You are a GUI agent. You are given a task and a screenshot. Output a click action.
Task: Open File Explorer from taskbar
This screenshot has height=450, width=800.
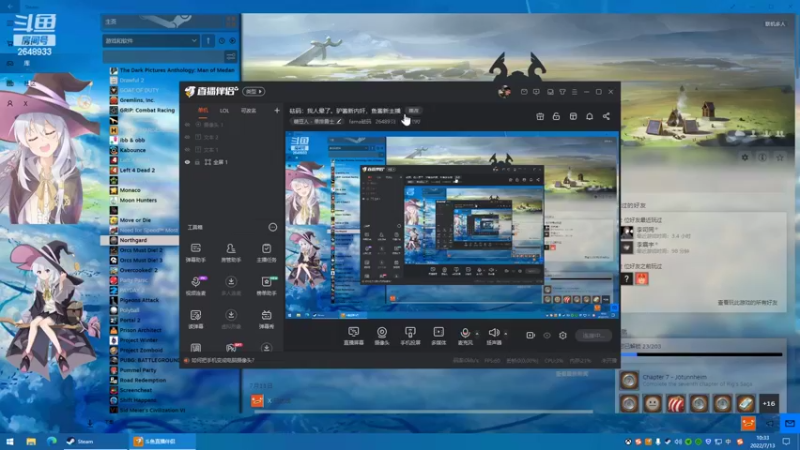point(31,441)
